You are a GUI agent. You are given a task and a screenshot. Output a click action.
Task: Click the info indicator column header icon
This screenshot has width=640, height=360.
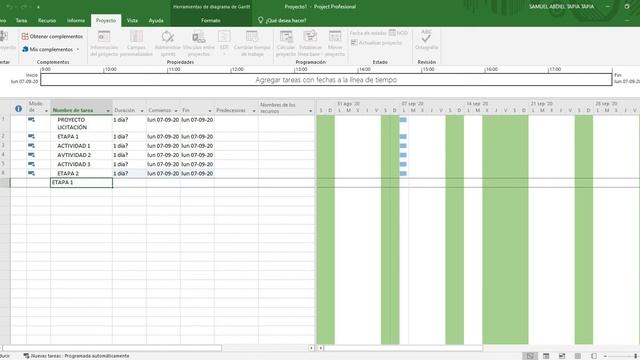[x=18, y=109]
